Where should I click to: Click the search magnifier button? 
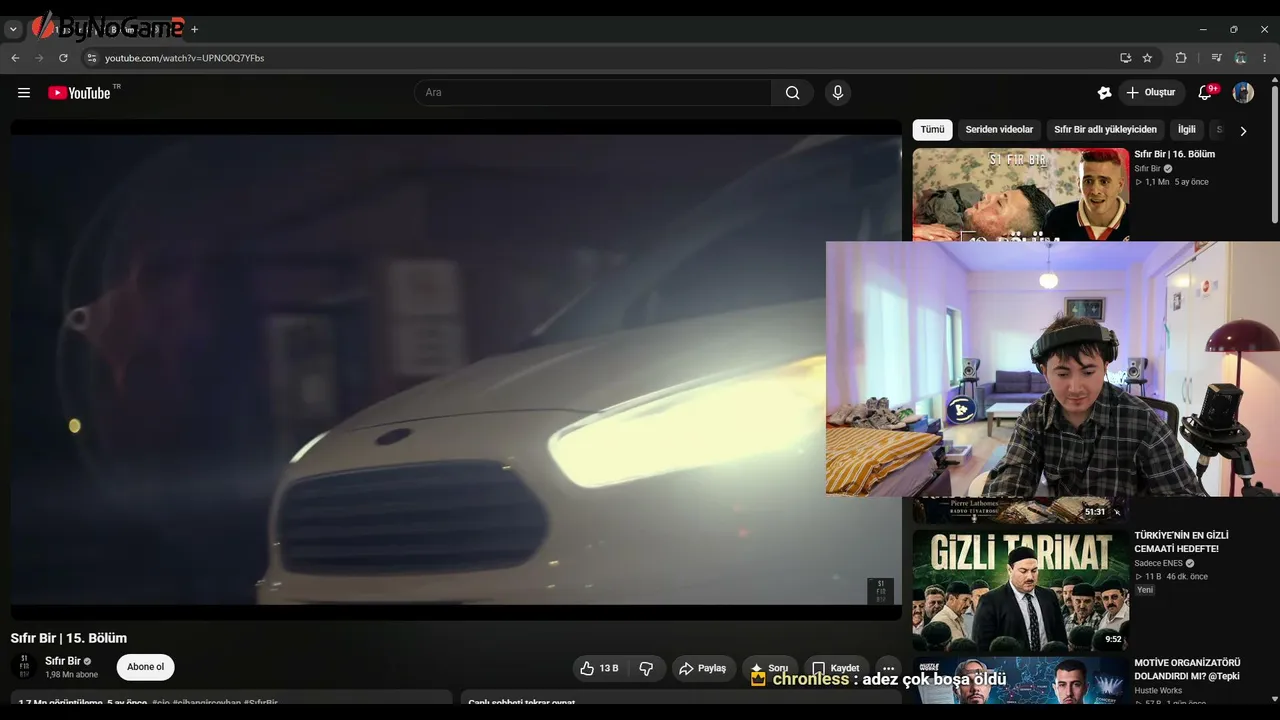[792, 93]
